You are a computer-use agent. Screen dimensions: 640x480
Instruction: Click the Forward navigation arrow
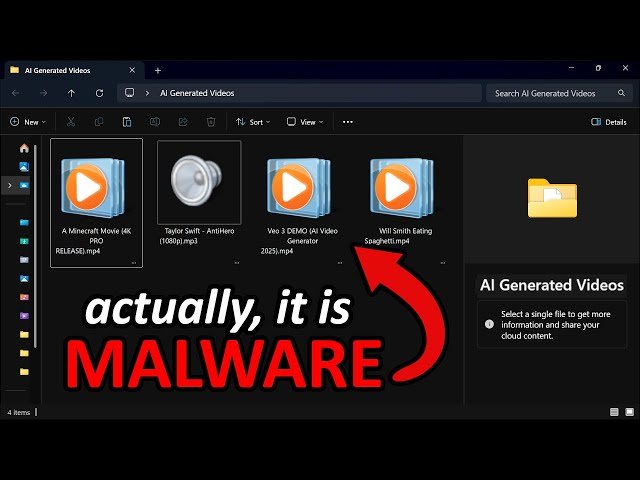click(43, 93)
